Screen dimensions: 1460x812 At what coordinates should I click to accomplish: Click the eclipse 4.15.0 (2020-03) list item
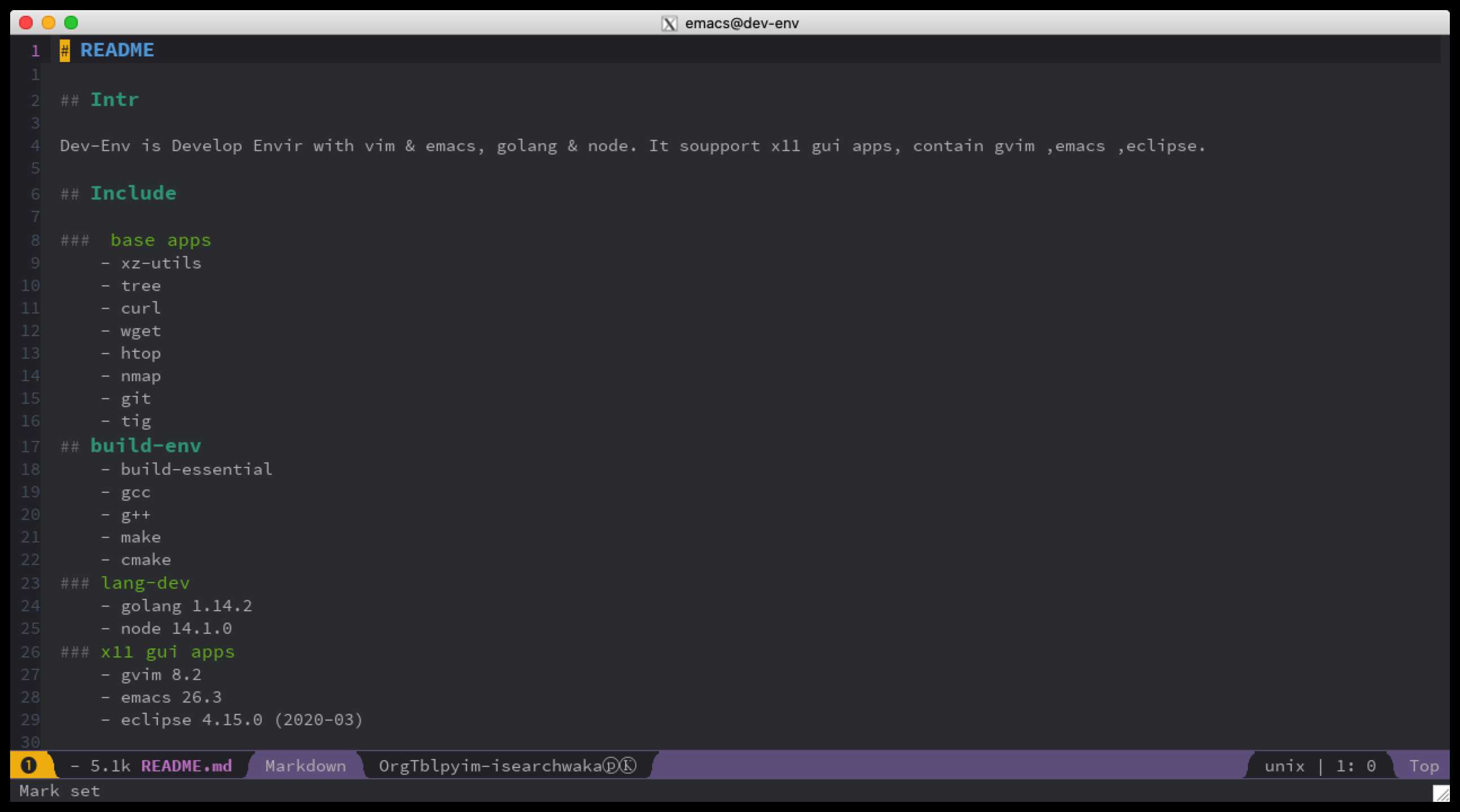coord(241,720)
